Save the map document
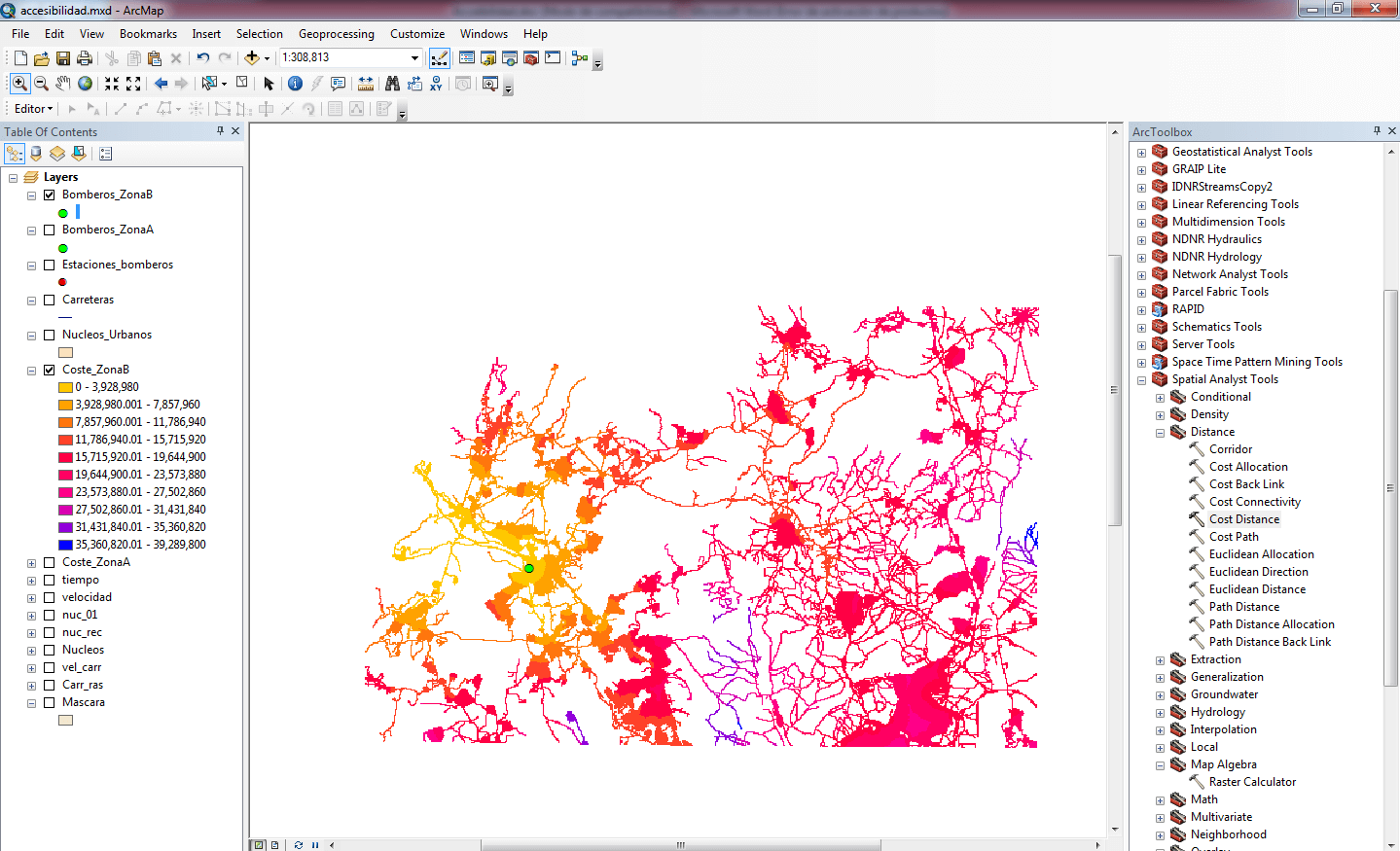This screenshot has height=851, width=1400. coord(63,58)
